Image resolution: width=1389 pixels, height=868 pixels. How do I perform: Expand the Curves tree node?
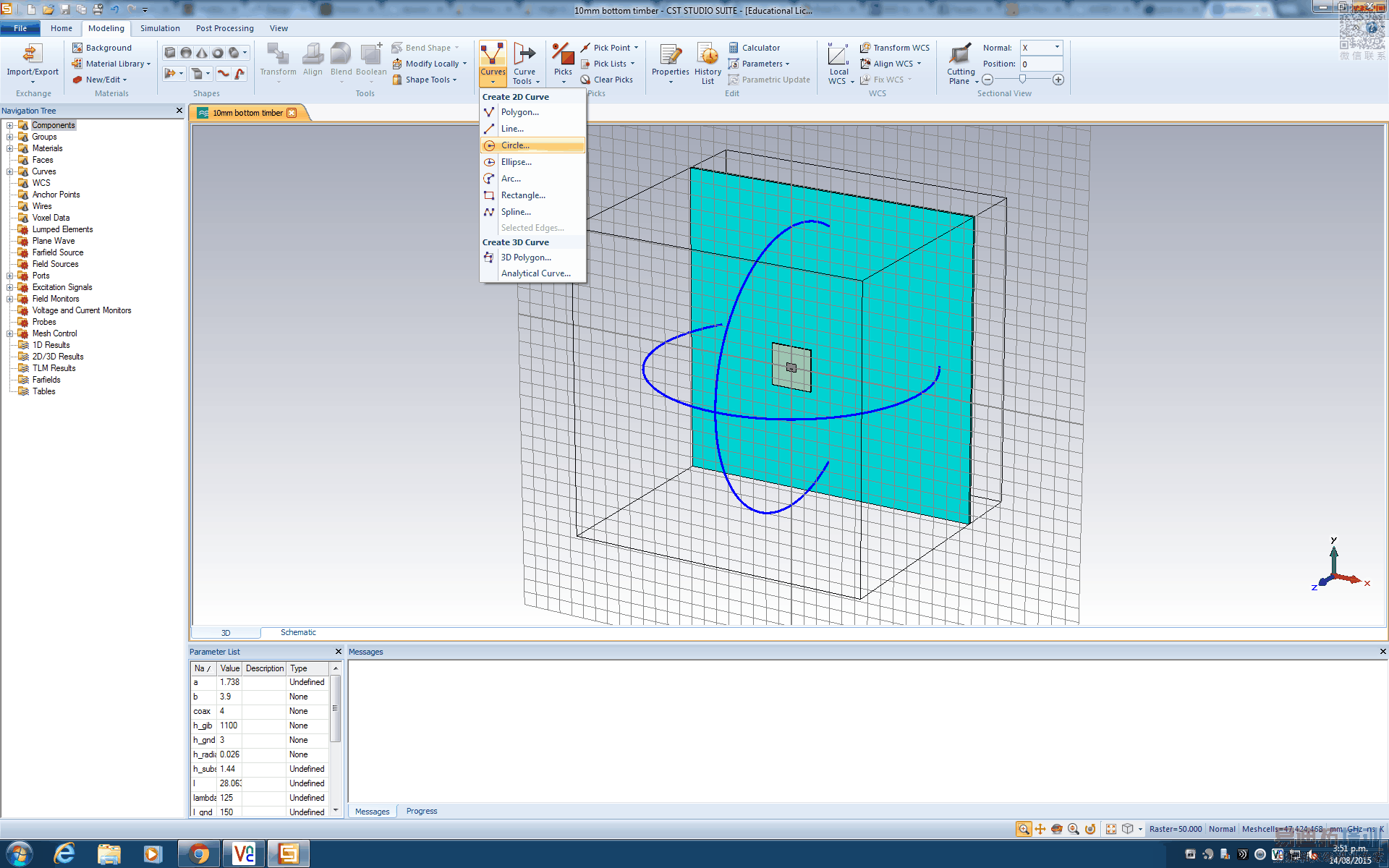tap(10, 171)
